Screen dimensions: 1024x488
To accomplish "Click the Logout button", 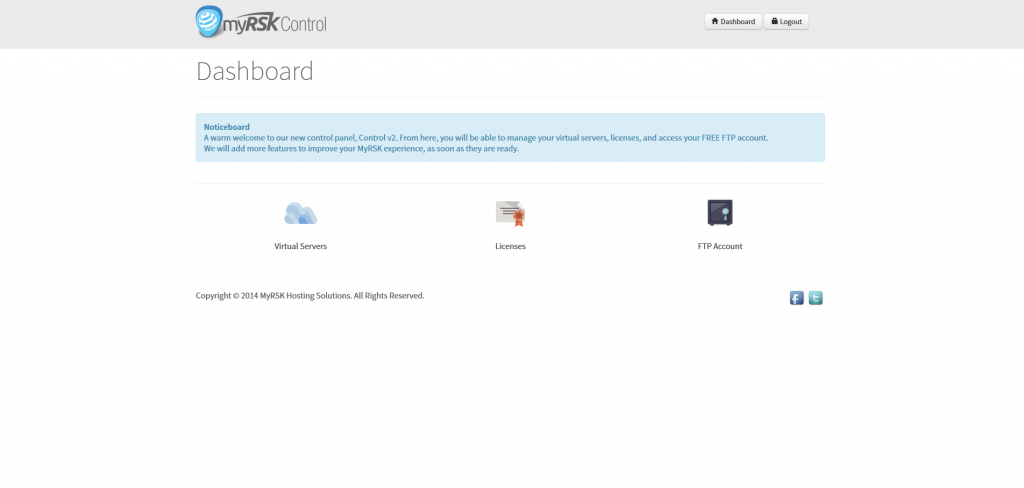I will (786, 22).
